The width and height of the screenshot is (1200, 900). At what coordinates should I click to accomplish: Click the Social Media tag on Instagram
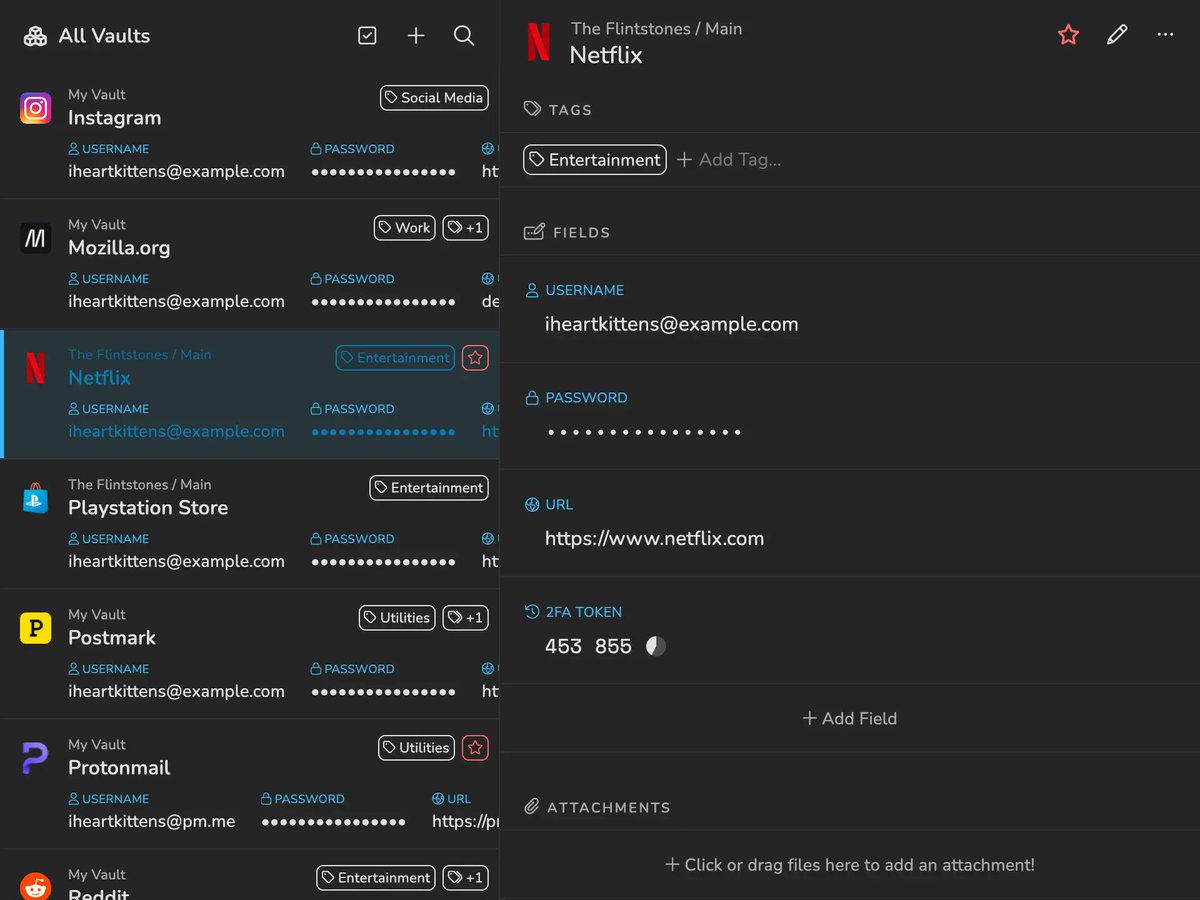pos(434,98)
